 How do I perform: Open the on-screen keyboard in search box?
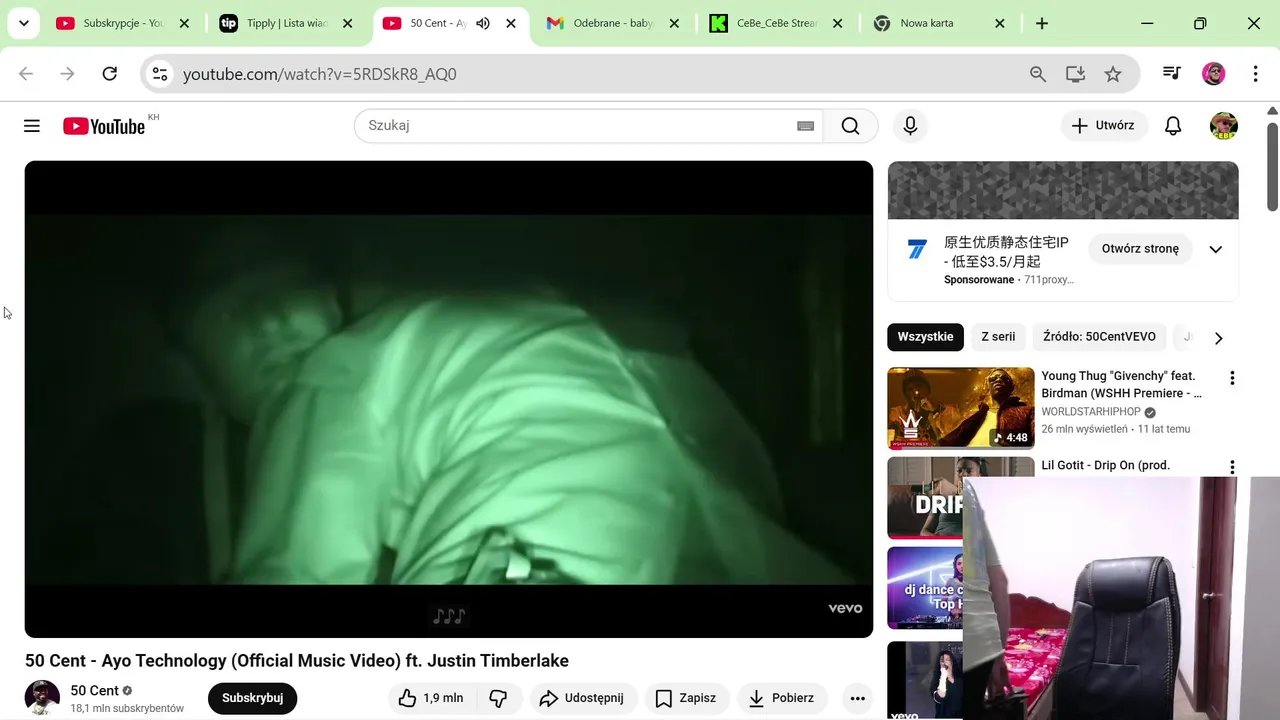tap(805, 126)
